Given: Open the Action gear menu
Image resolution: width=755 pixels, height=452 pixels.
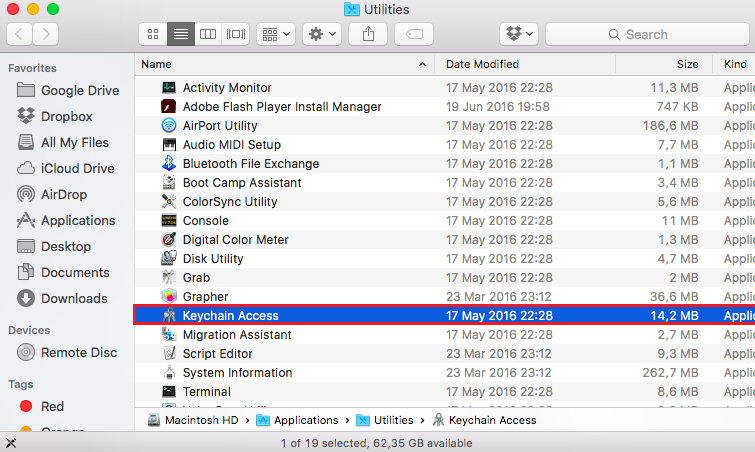Looking at the screenshot, I should [322, 34].
